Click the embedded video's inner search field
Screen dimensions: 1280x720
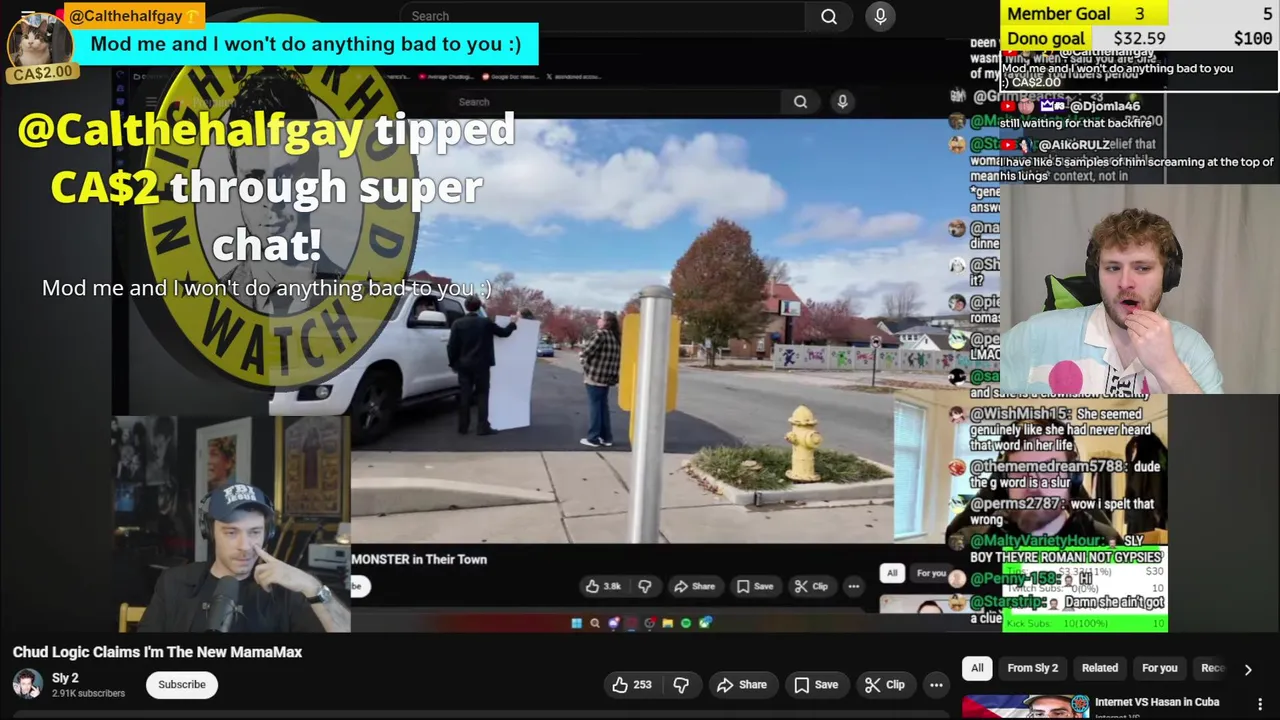click(x=614, y=102)
